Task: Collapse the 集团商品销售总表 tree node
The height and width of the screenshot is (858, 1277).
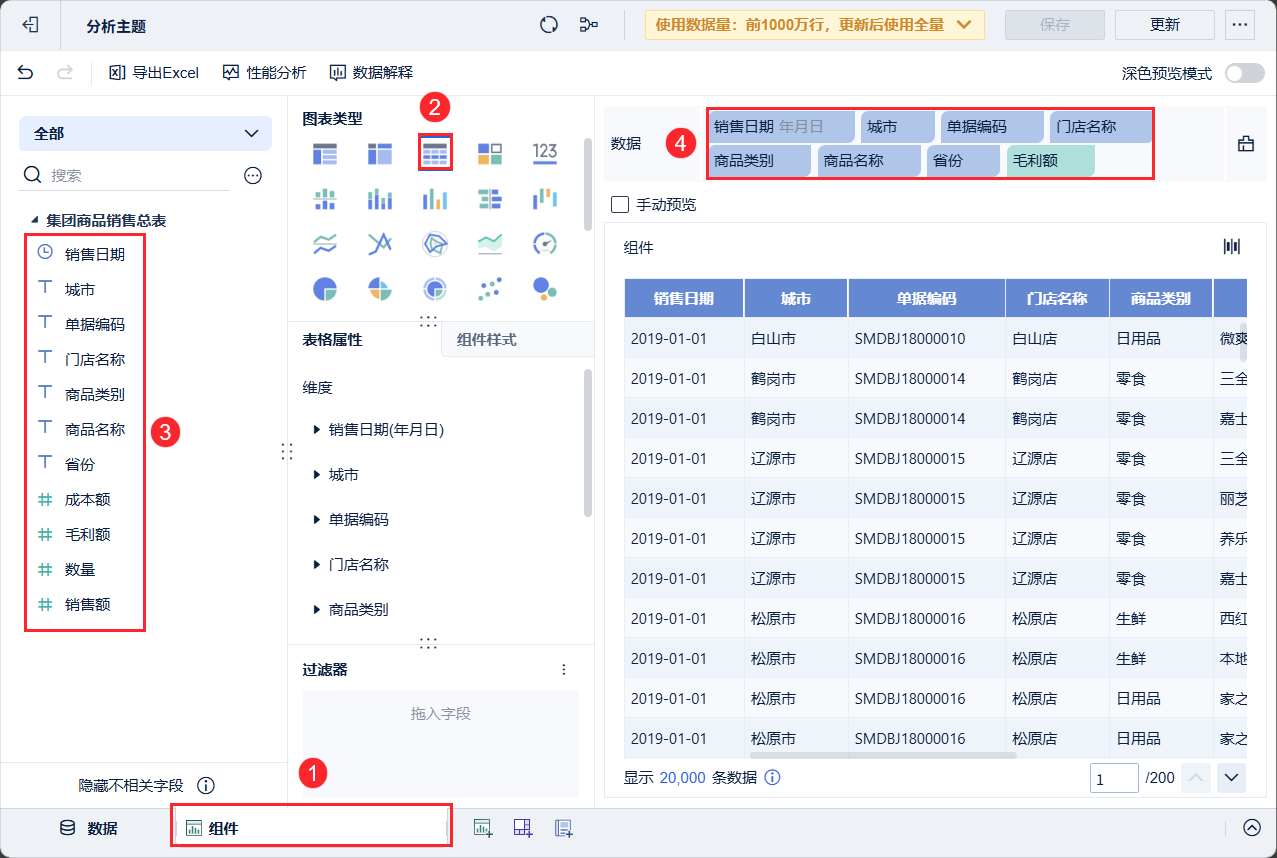Action: 35,220
